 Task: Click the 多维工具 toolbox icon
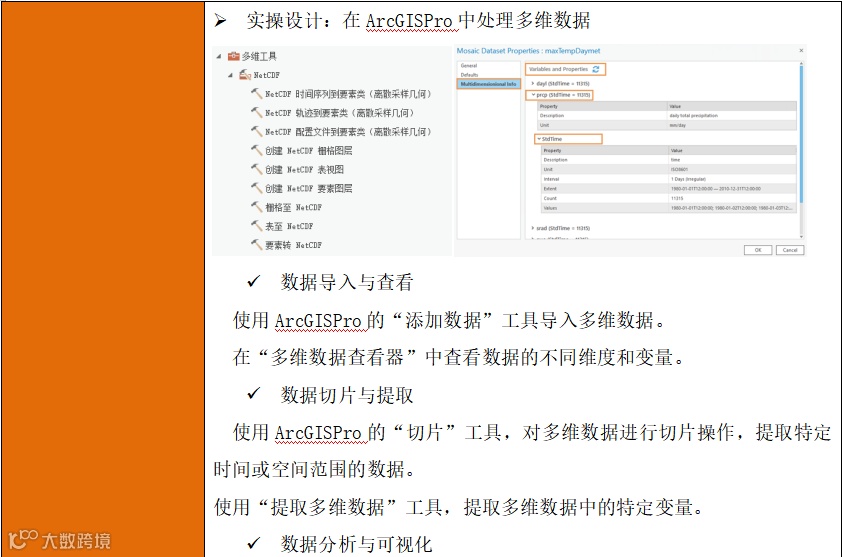click(x=233, y=56)
